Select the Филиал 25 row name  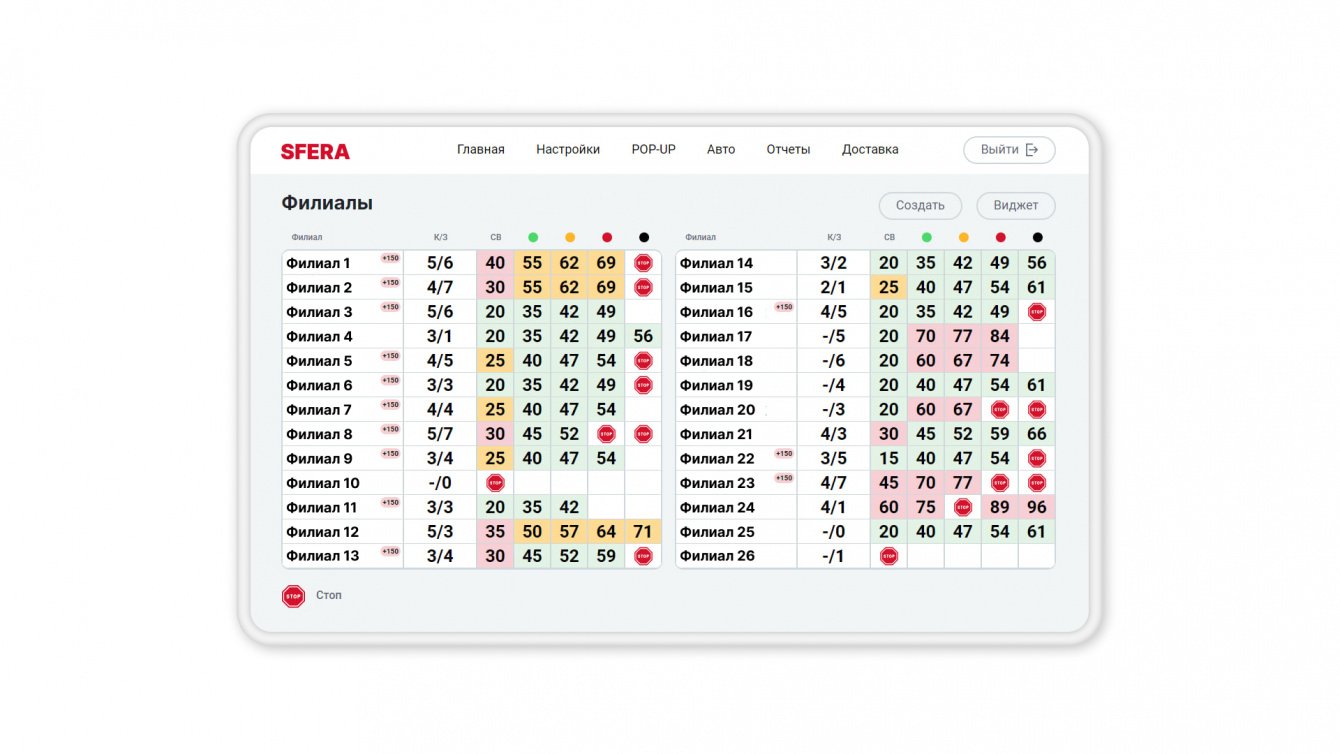click(x=717, y=532)
